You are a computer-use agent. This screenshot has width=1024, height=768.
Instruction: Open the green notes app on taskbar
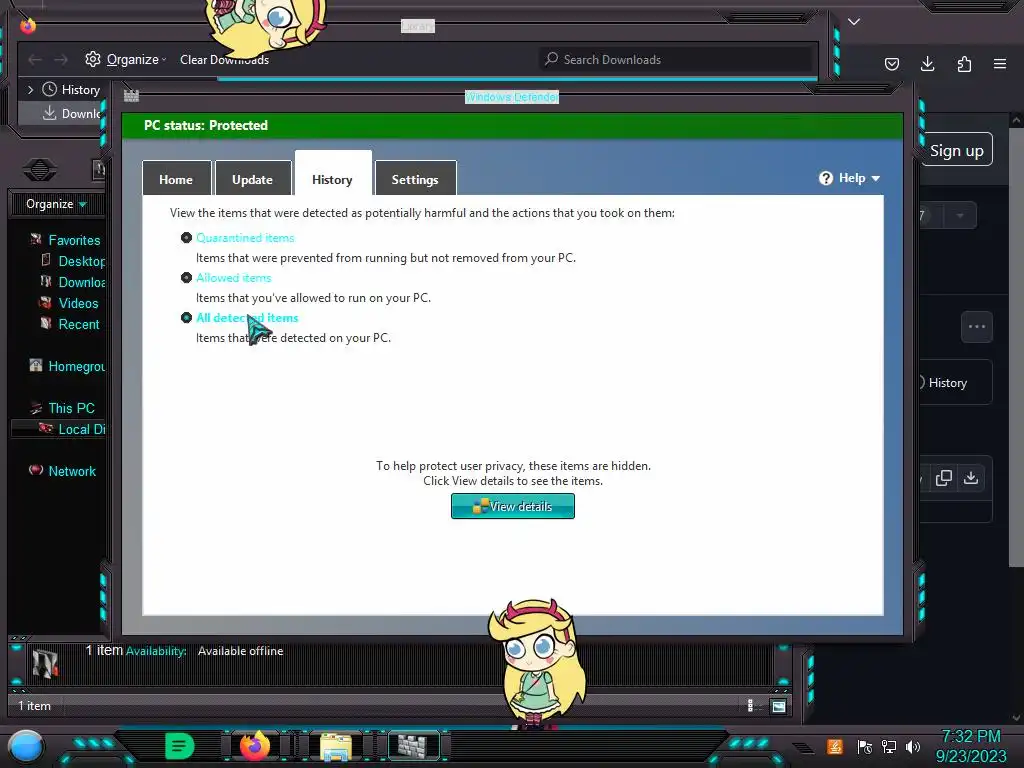click(x=180, y=746)
